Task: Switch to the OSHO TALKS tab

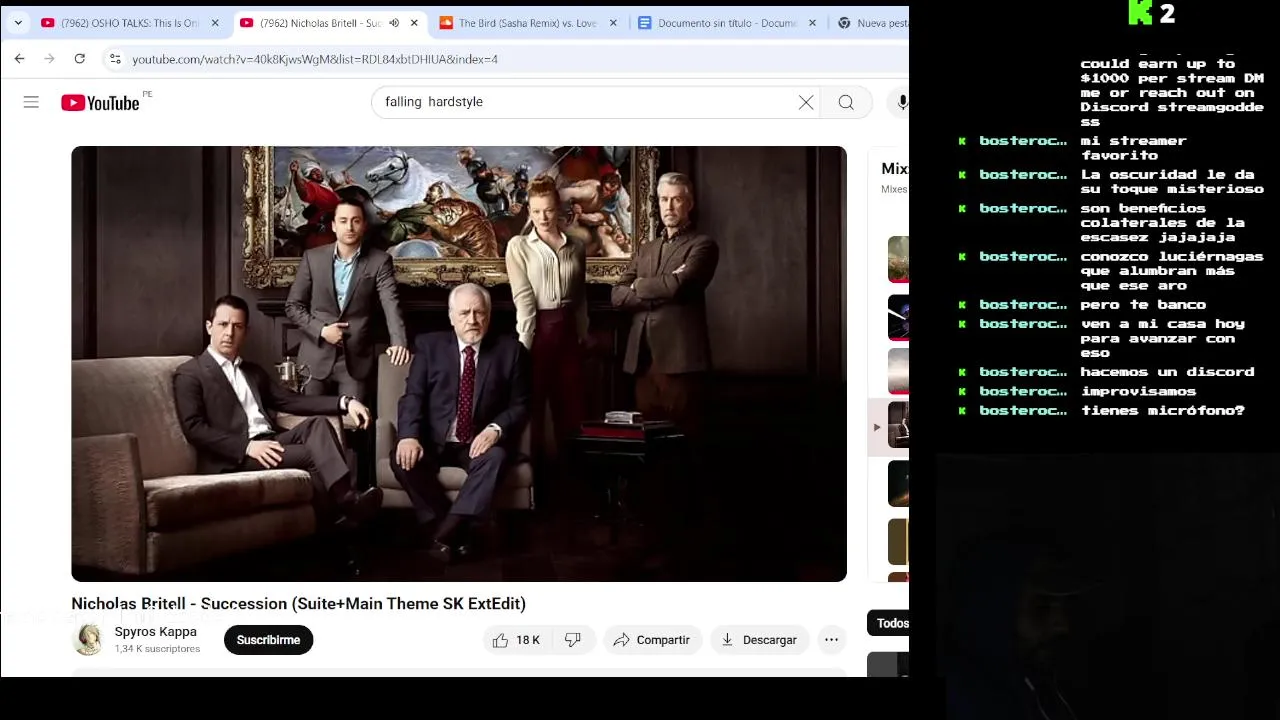Action: coord(130,23)
